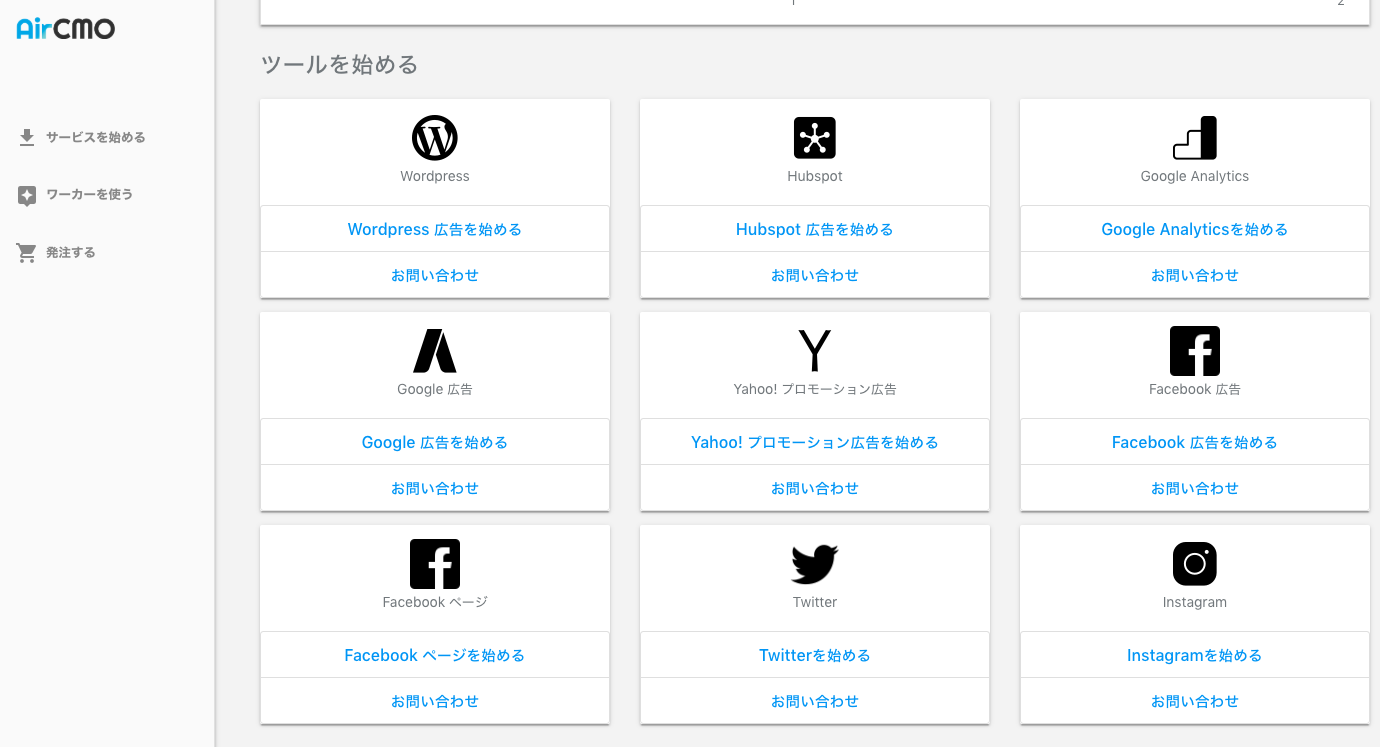This screenshot has width=1380, height=747.
Task: Click the Google Analytics card name label
Action: pos(1195,176)
